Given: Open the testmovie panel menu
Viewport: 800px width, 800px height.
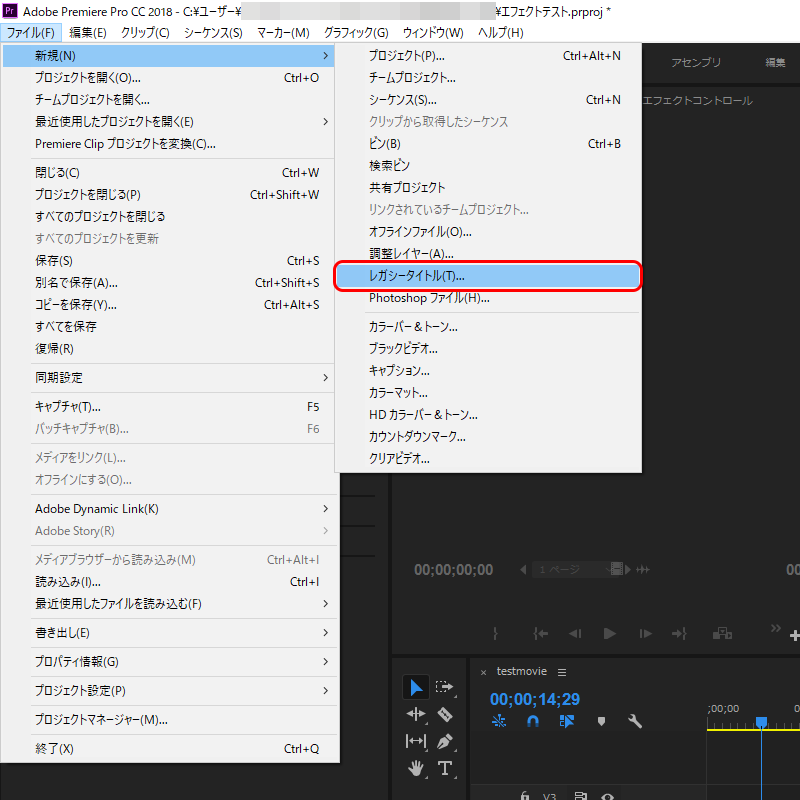Looking at the screenshot, I should coord(562,672).
